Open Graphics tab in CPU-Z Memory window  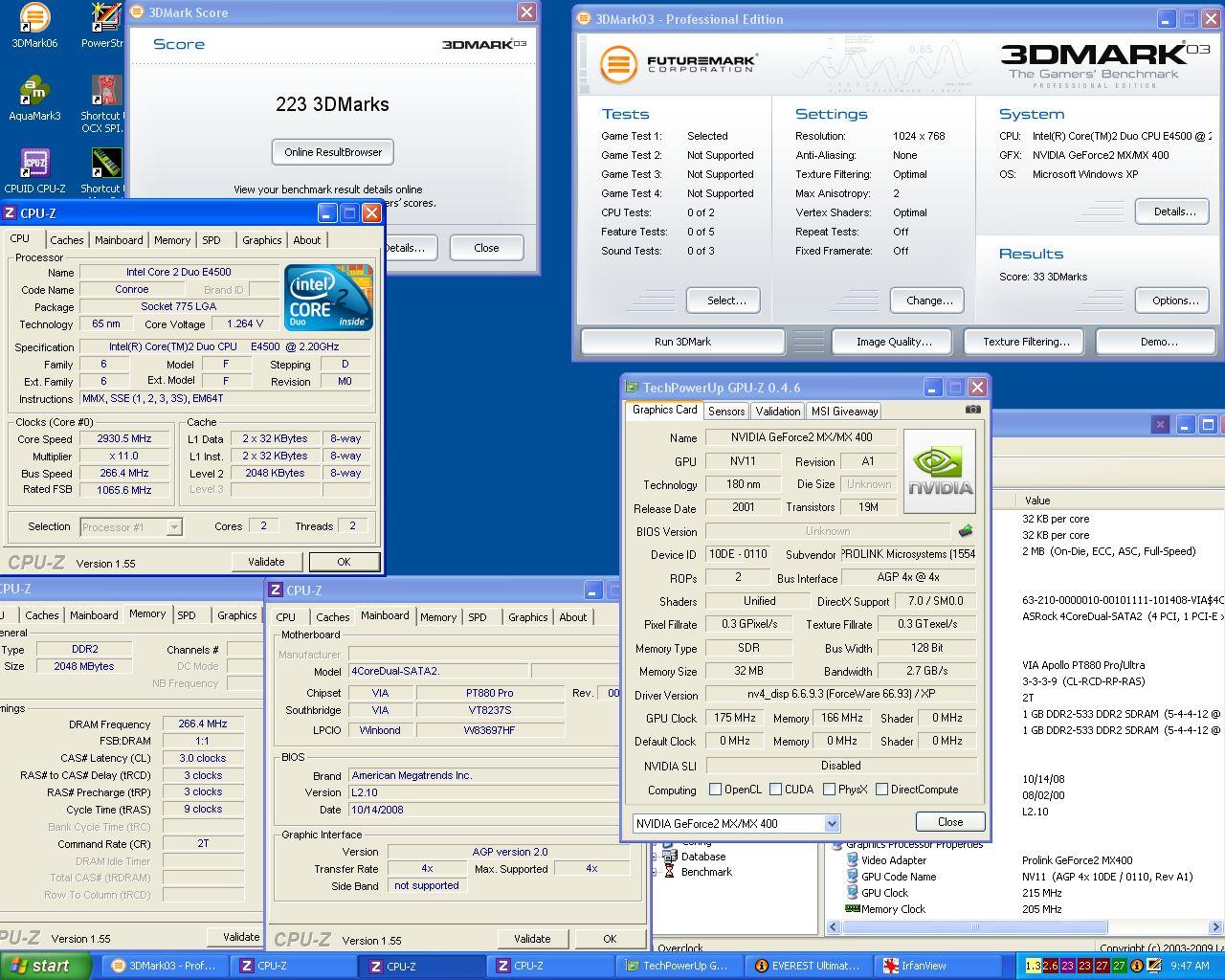[236, 615]
